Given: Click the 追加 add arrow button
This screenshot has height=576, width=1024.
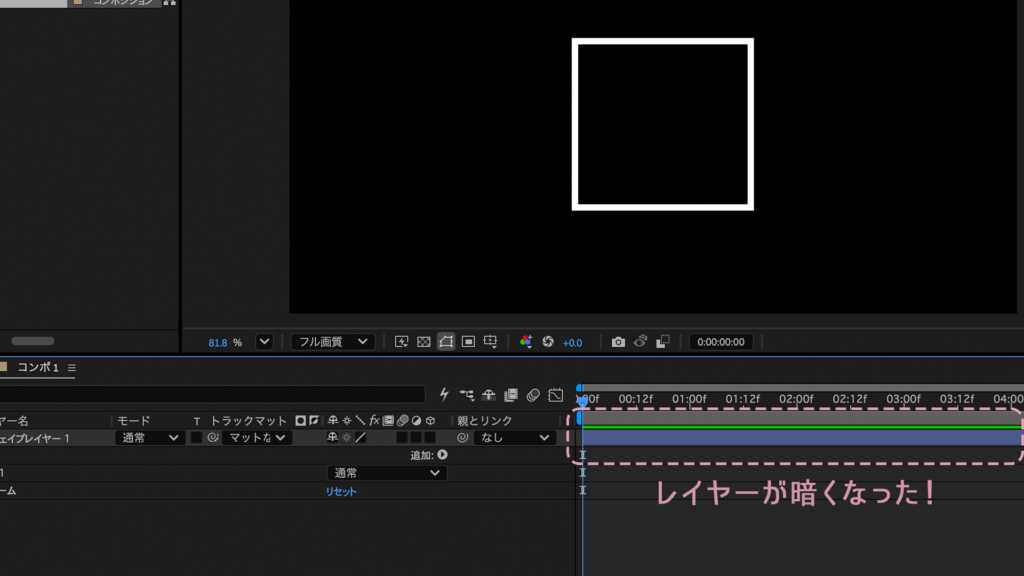Looking at the screenshot, I should (x=443, y=455).
